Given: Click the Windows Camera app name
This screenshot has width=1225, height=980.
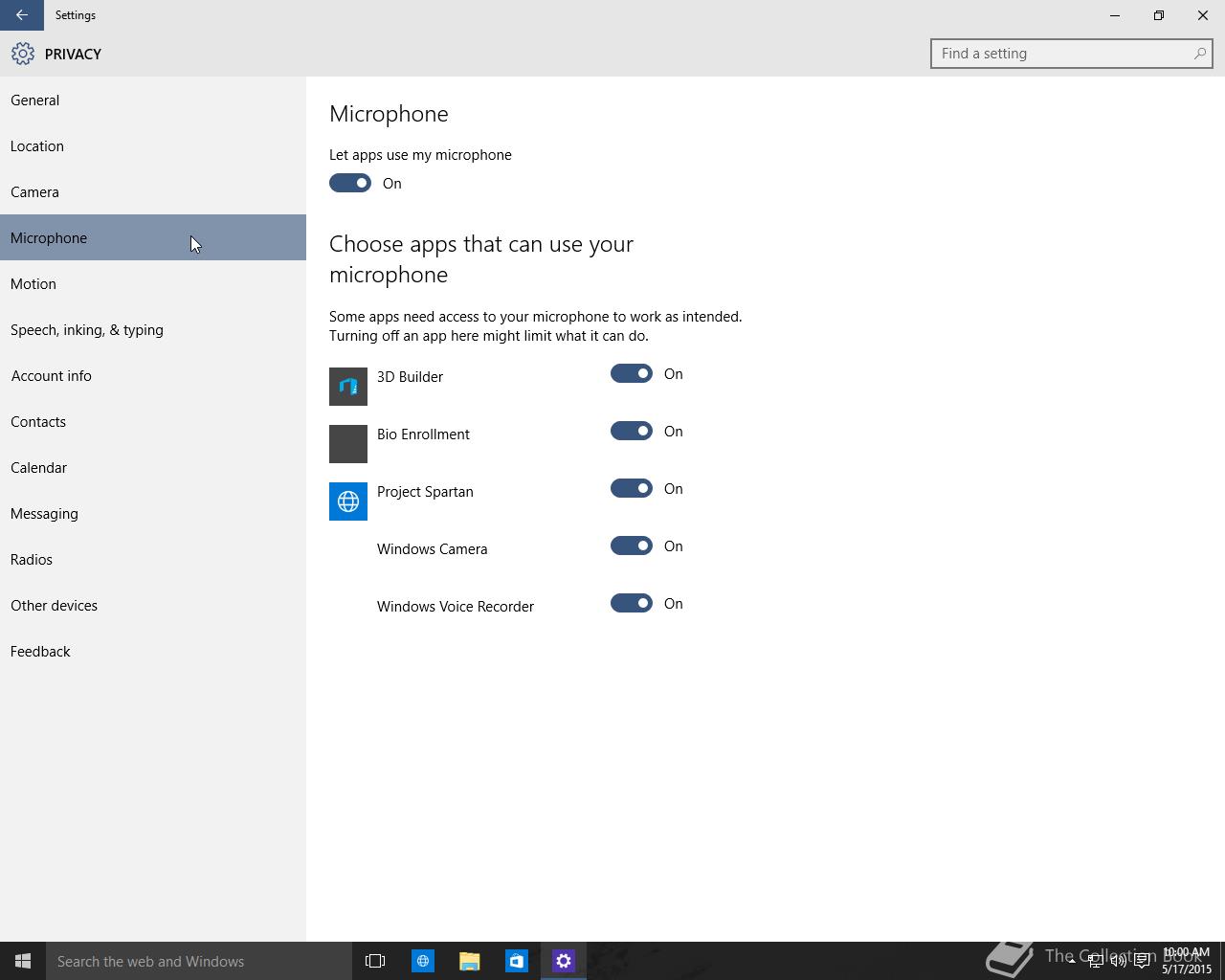Looking at the screenshot, I should coord(433,549).
